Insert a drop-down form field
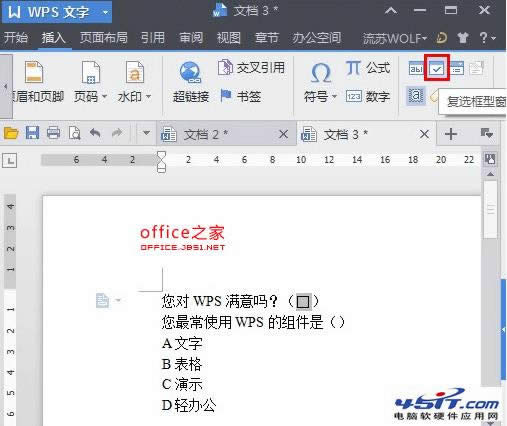The image size is (507, 426). click(457, 68)
